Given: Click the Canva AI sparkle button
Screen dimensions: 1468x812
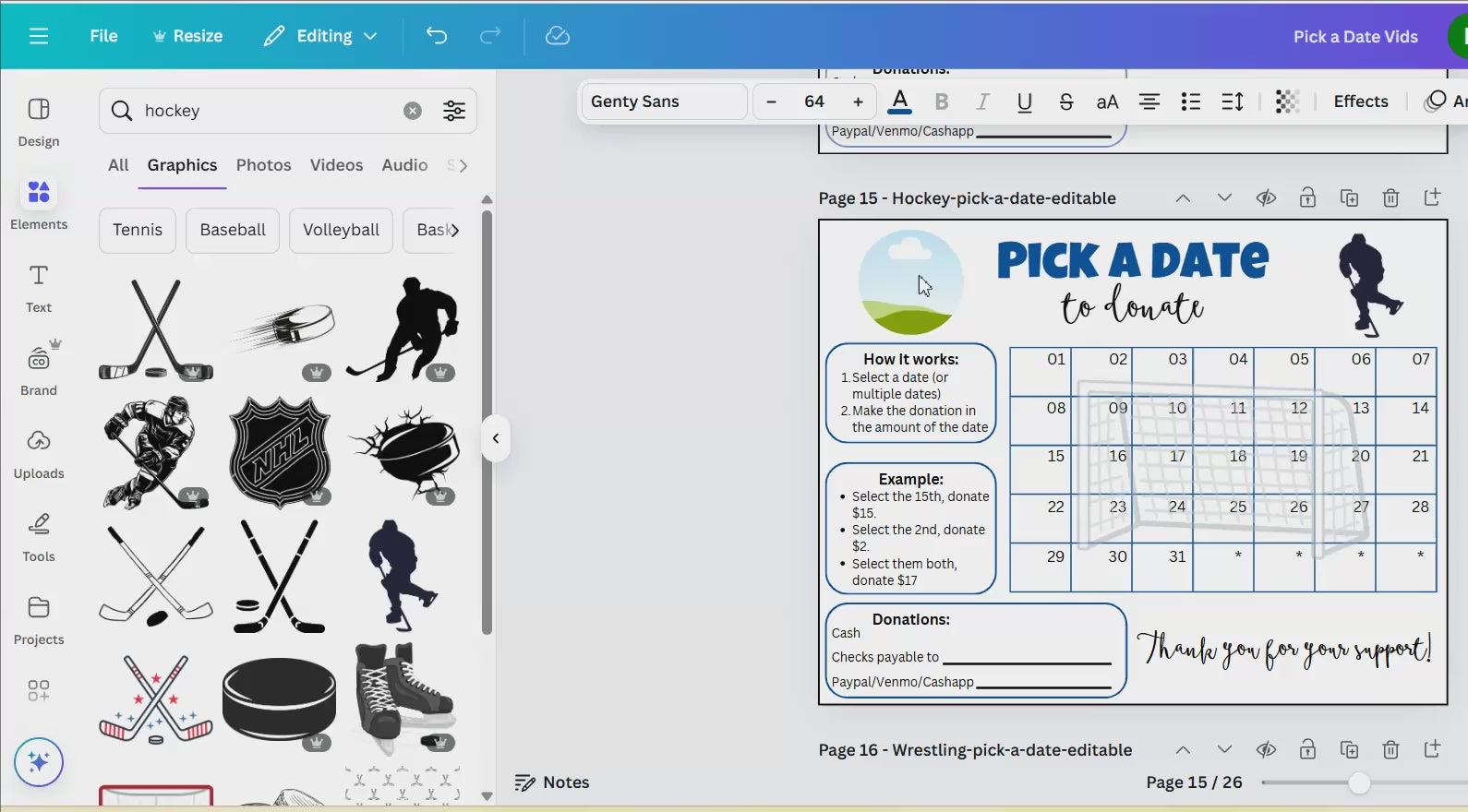Looking at the screenshot, I should [x=39, y=762].
